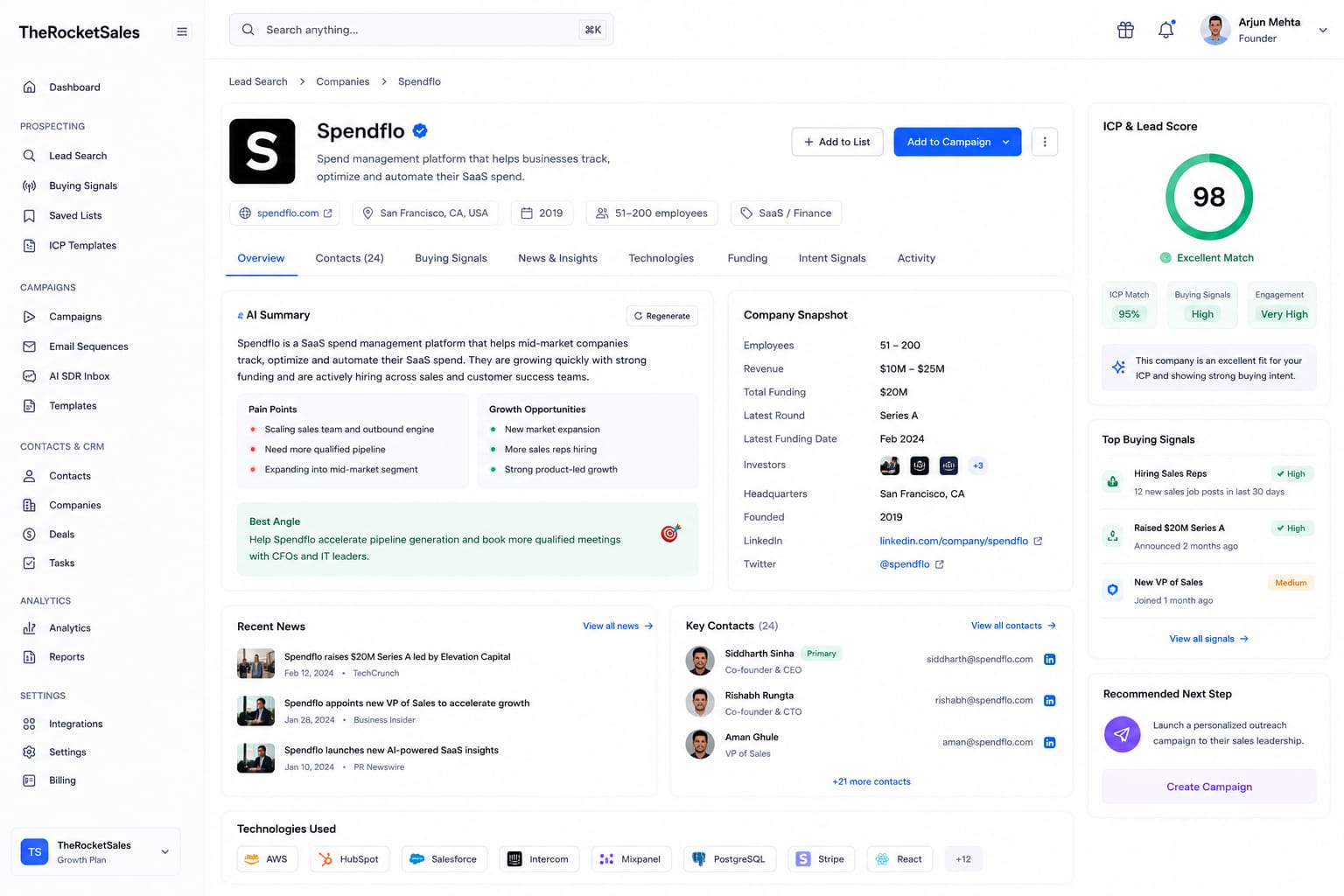Click the Contacts person icon in sidebar
Viewport: 1344px width, 896px height.
coord(29,476)
